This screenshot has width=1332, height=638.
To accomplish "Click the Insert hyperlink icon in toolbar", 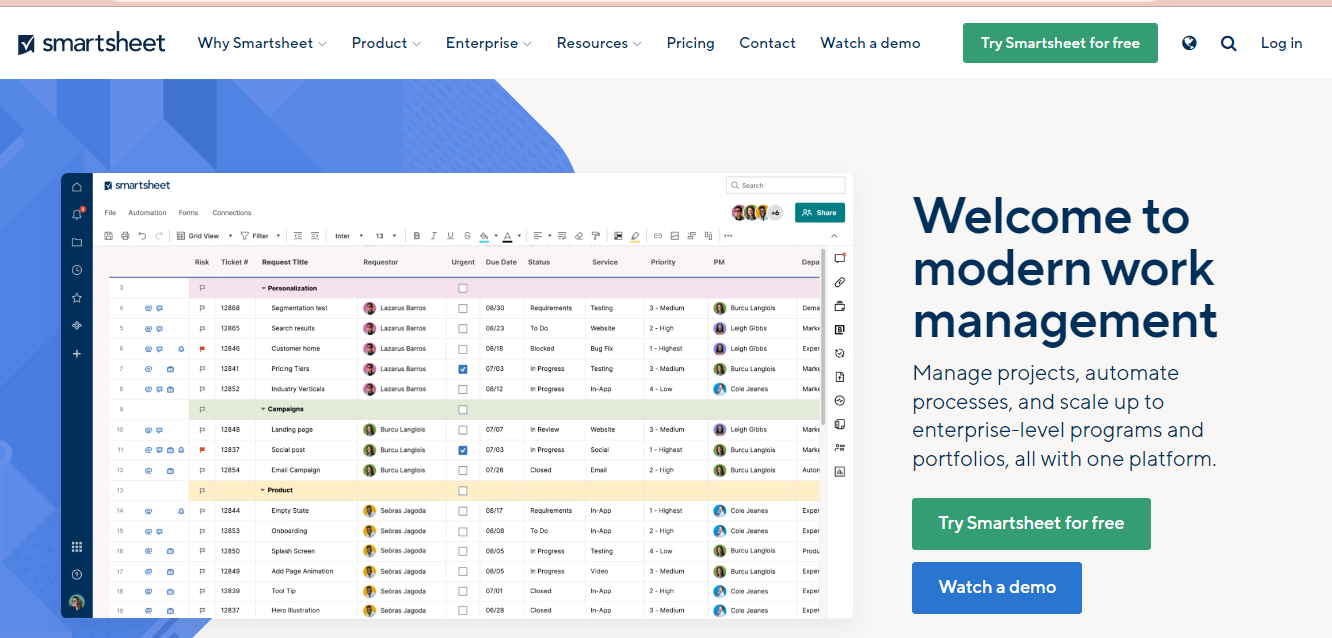I will pos(658,236).
